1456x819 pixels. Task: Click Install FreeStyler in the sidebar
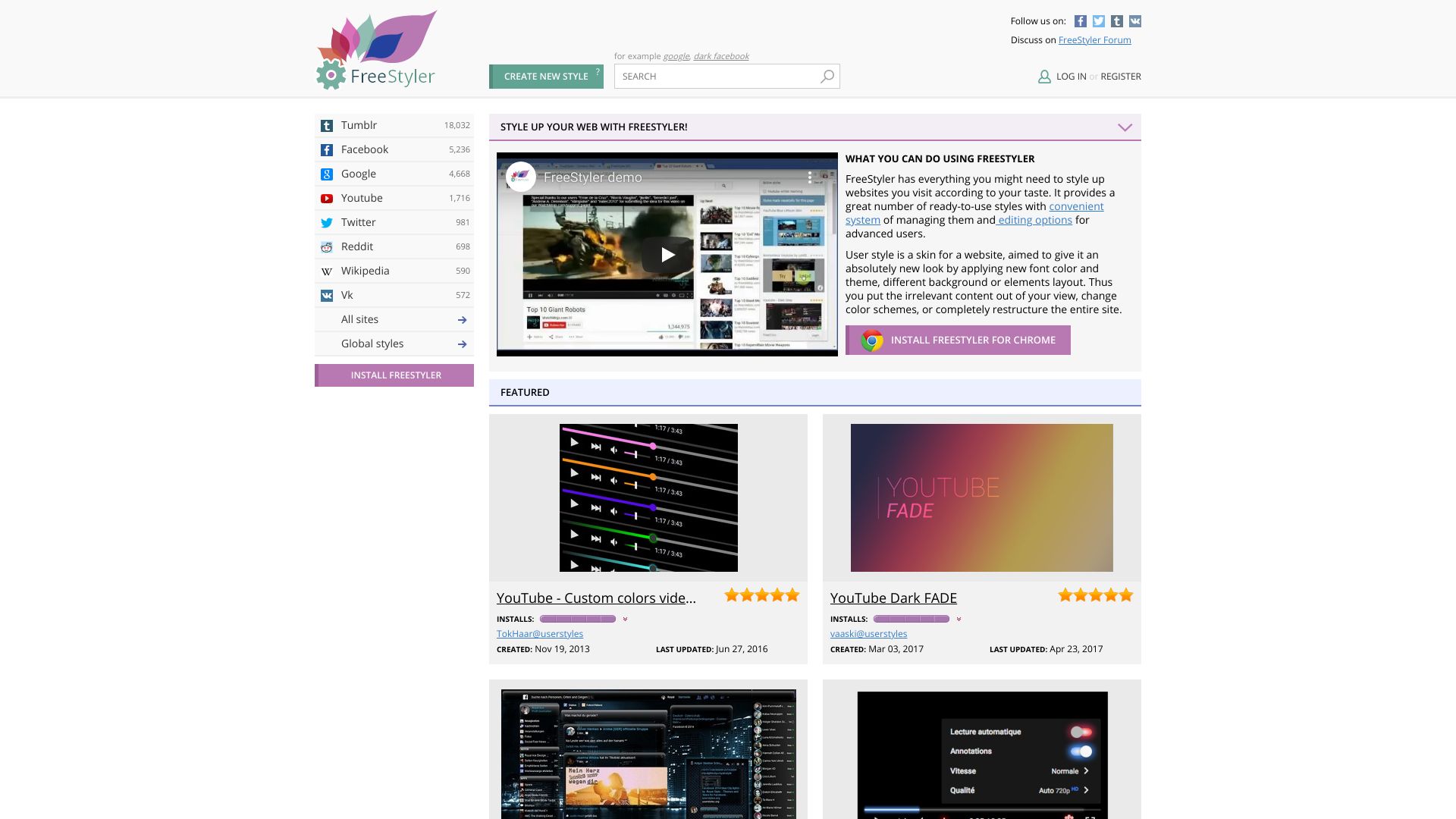pyautogui.click(x=394, y=375)
